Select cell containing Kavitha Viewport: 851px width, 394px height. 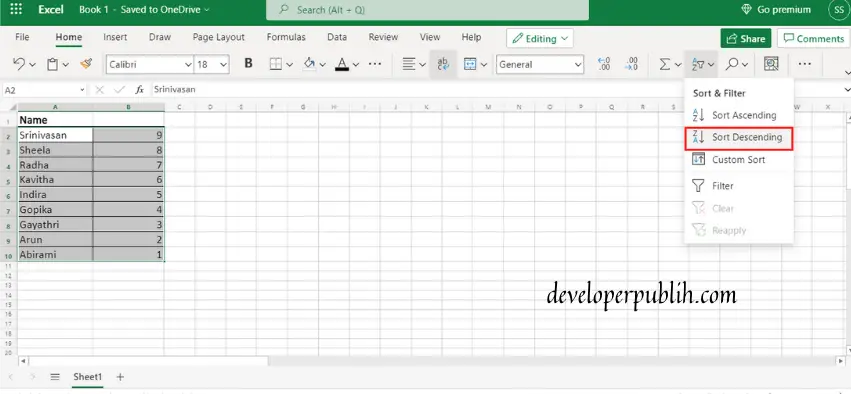[x=55, y=180]
